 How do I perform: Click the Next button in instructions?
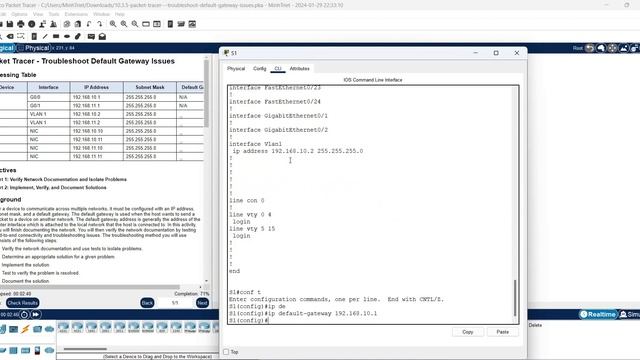202,303
